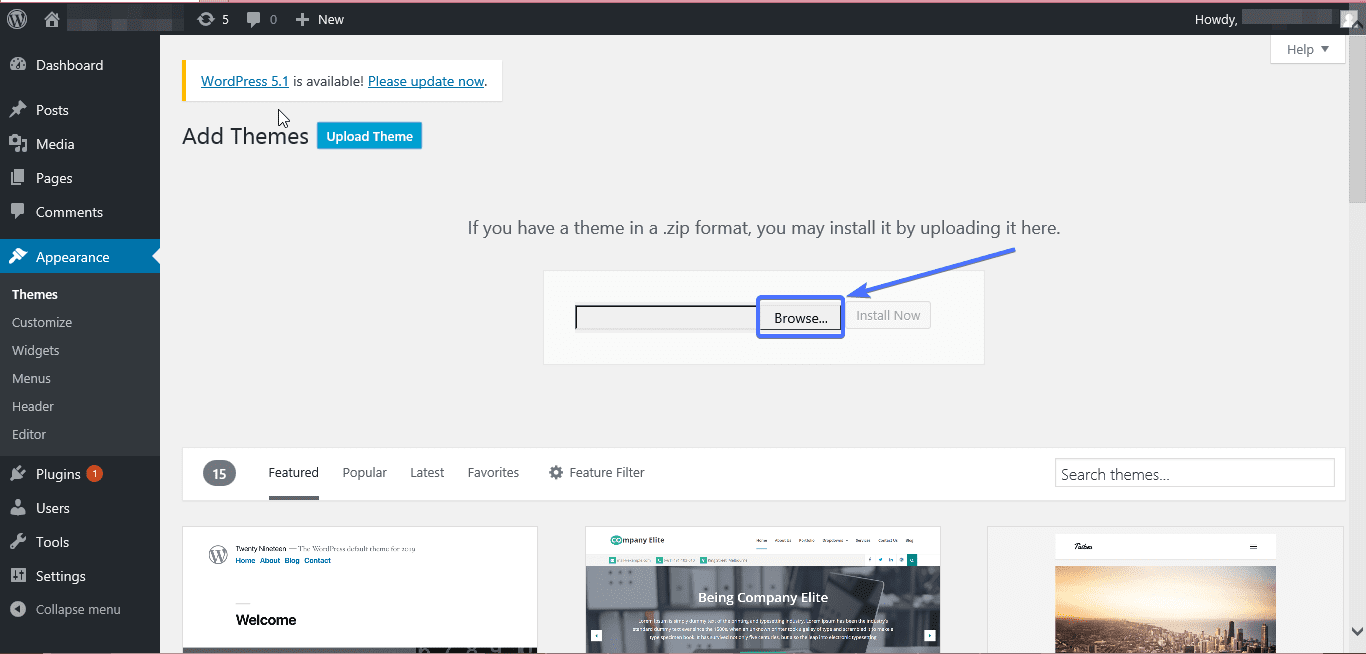The width and height of the screenshot is (1366, 654).
Task: Open the updates icon showing 5
Action: (213, 19)
